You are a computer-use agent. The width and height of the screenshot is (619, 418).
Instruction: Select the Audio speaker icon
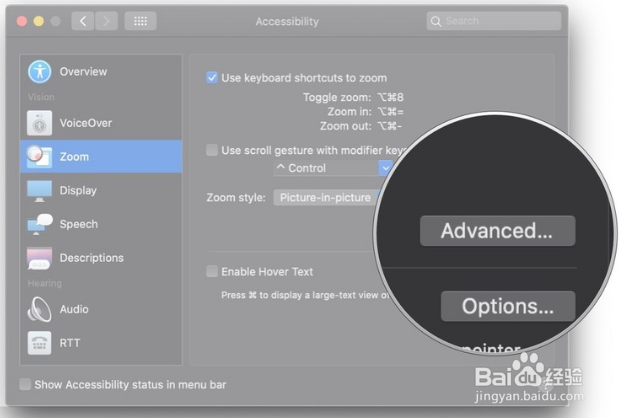(39, 309)
